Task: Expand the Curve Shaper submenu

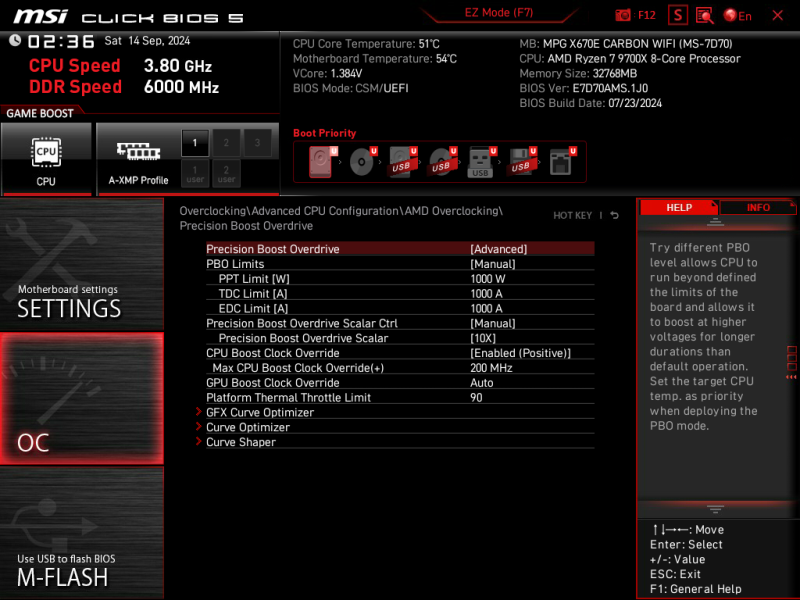Action: (x=240, y=442)
